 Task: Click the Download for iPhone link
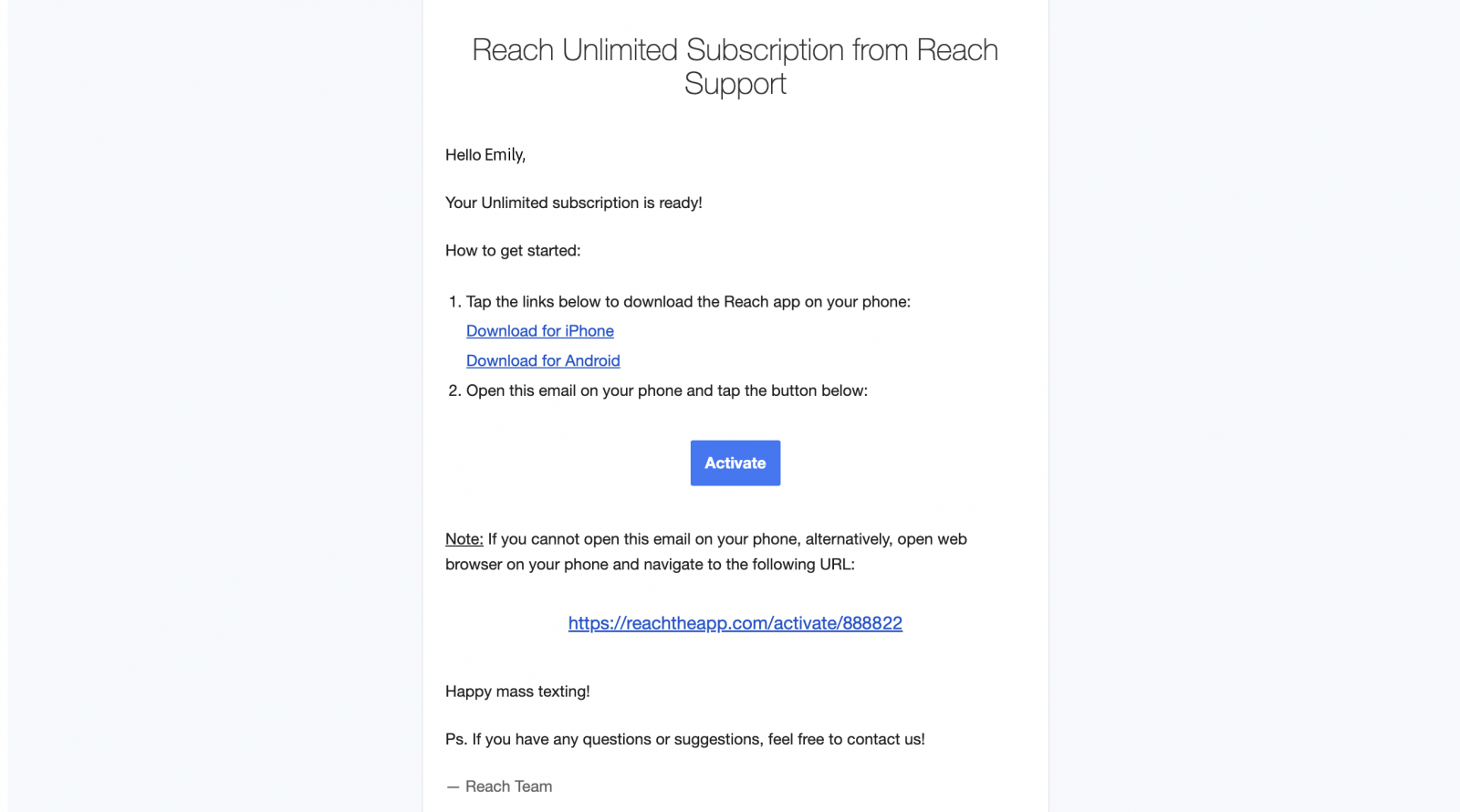539,330
